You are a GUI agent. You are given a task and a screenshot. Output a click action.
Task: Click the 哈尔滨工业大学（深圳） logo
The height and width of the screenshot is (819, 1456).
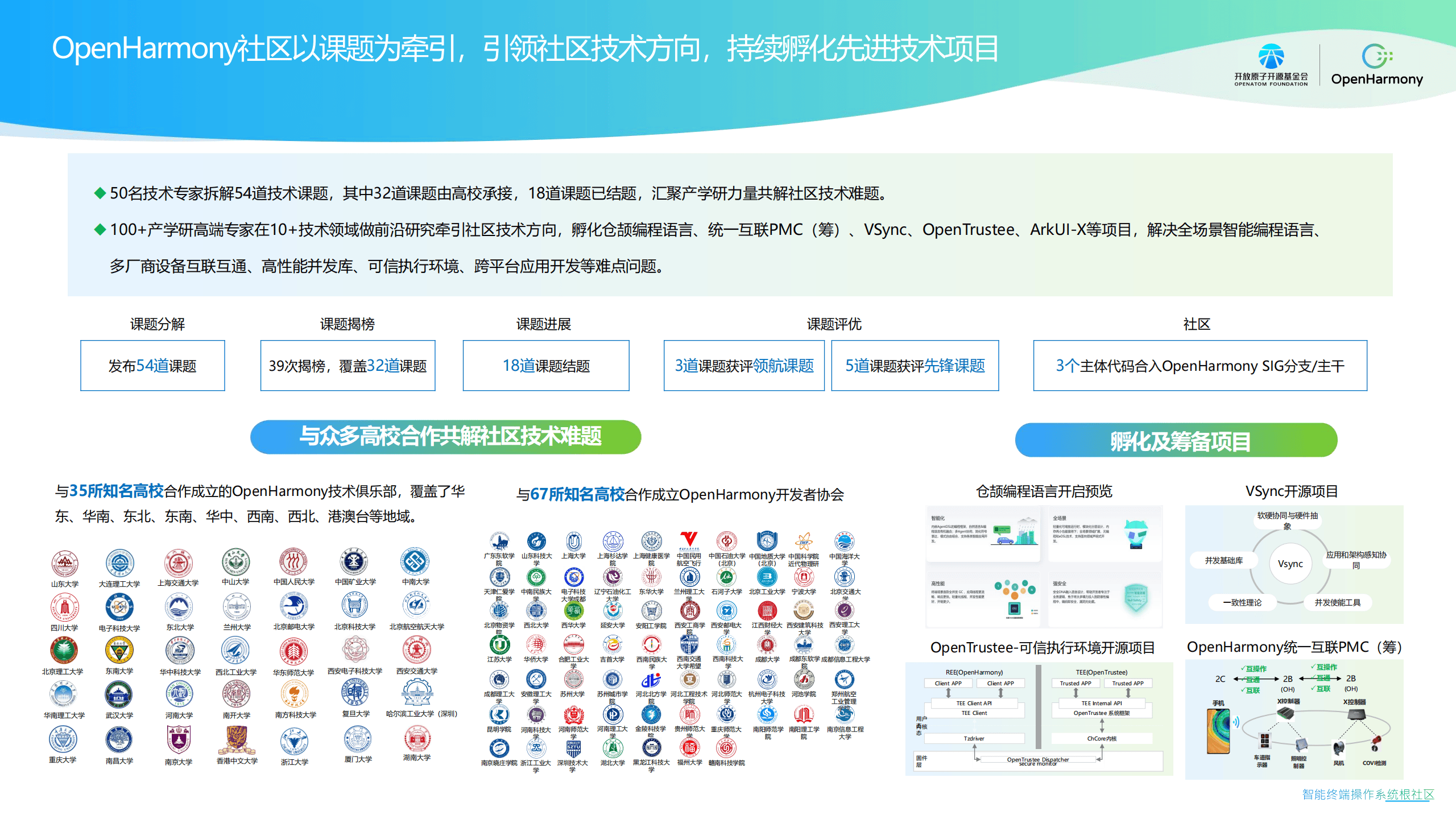417,693
